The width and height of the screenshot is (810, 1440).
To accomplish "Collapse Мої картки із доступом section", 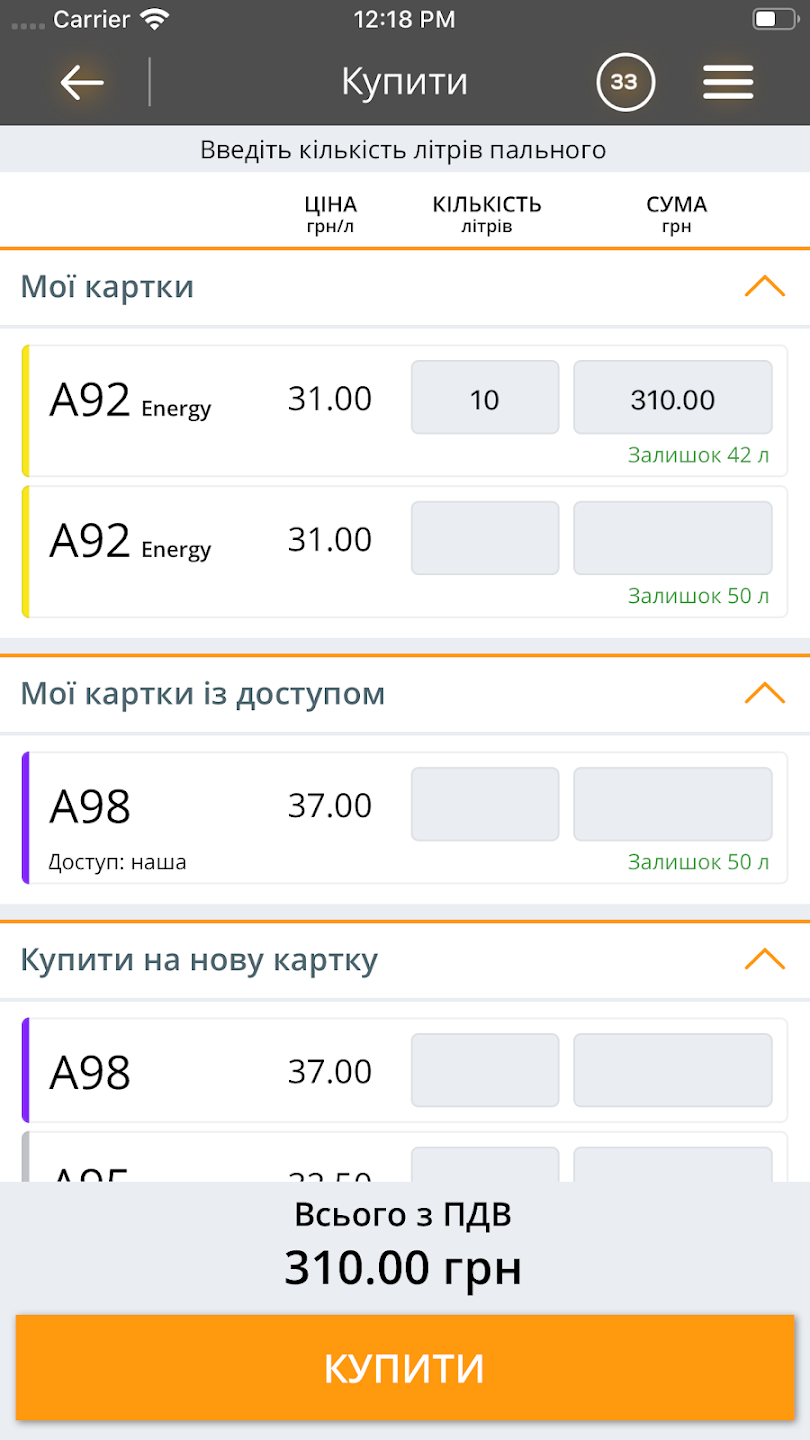I will point(765,693).
